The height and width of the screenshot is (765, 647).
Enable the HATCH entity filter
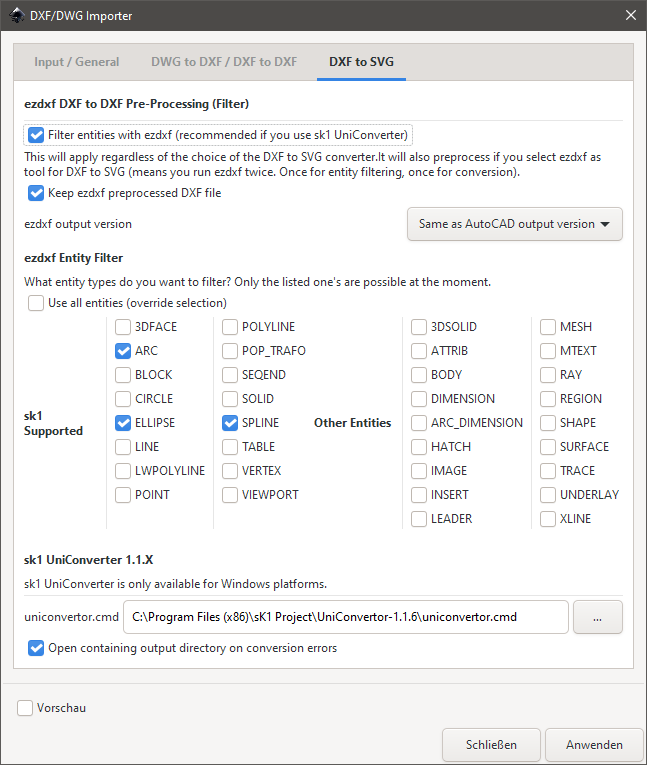(419, 447)
